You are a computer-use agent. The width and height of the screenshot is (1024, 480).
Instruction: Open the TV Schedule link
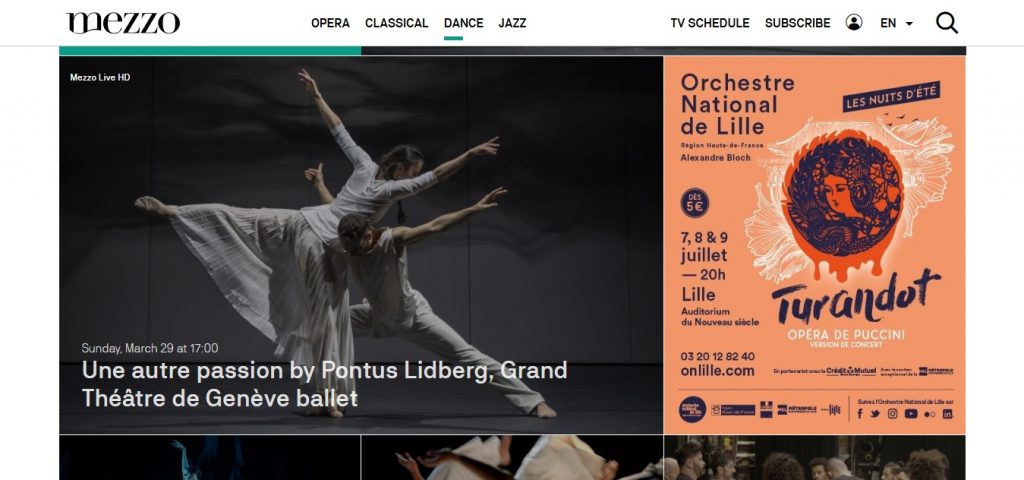[710, 23]
